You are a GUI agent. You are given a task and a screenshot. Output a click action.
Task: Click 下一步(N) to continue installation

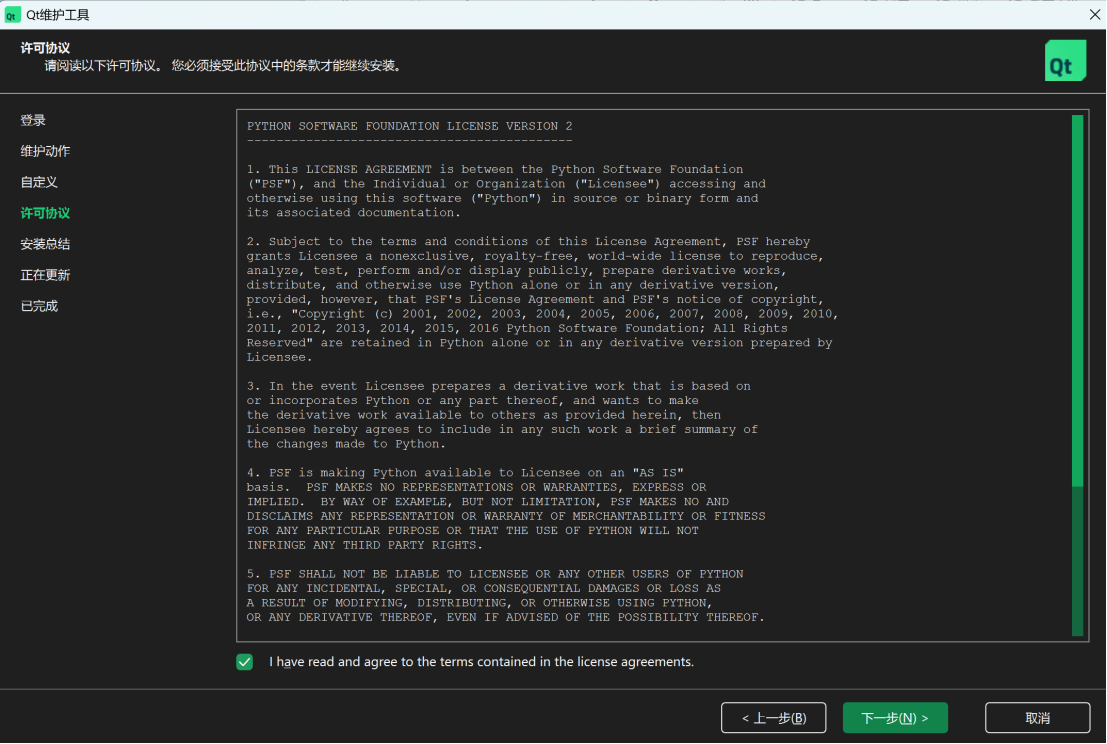tap(895, 717)
